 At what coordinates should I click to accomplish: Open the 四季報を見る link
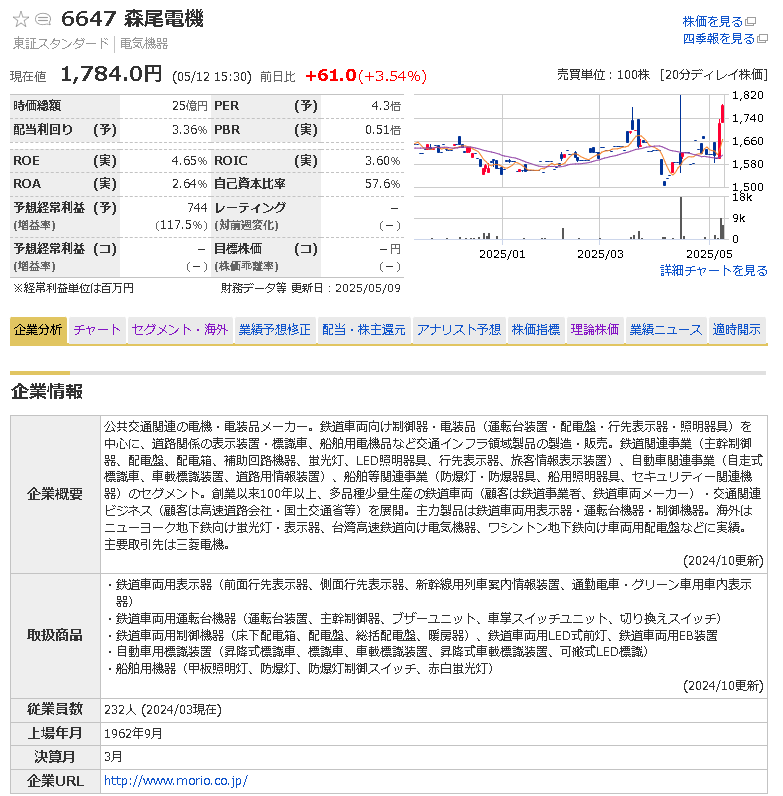(x=718, y=39)
